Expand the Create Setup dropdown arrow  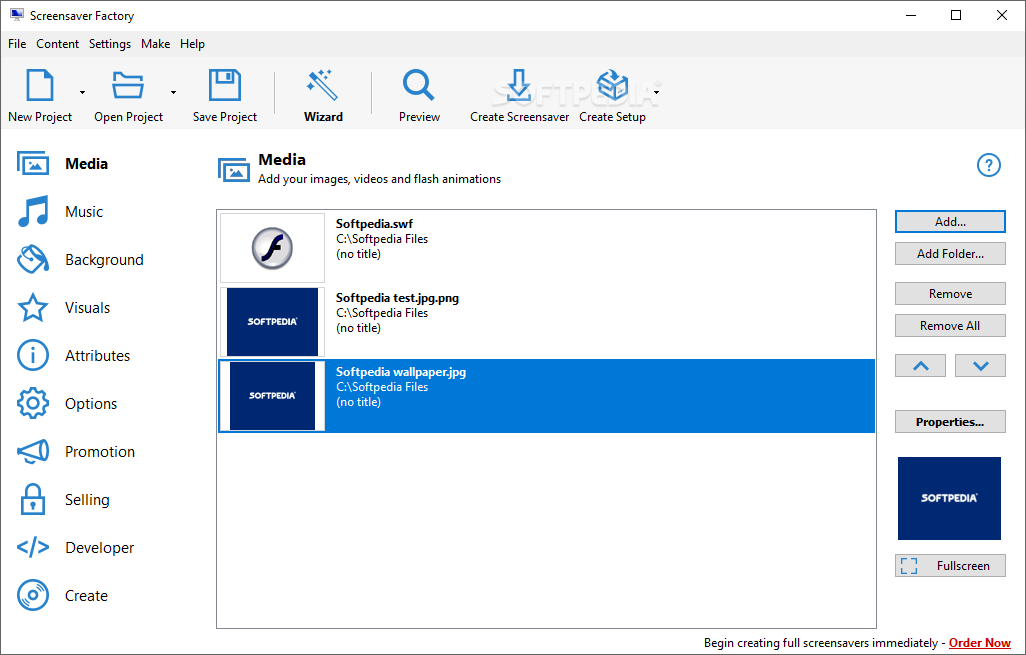(656, 92)
